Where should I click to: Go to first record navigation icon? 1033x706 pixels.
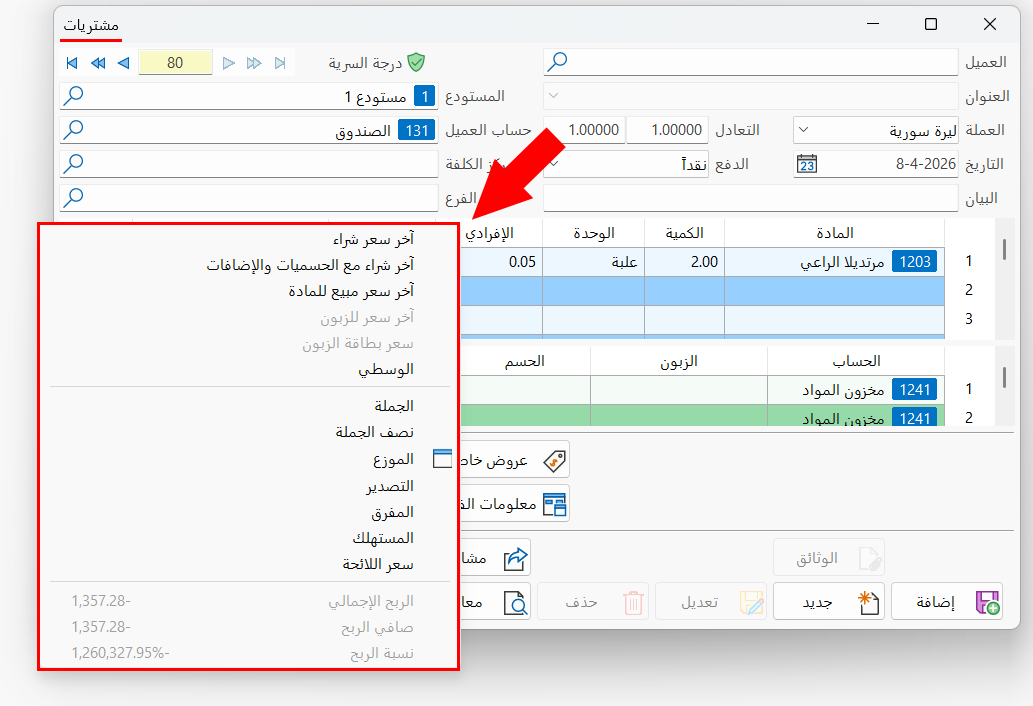pos(72,63)
